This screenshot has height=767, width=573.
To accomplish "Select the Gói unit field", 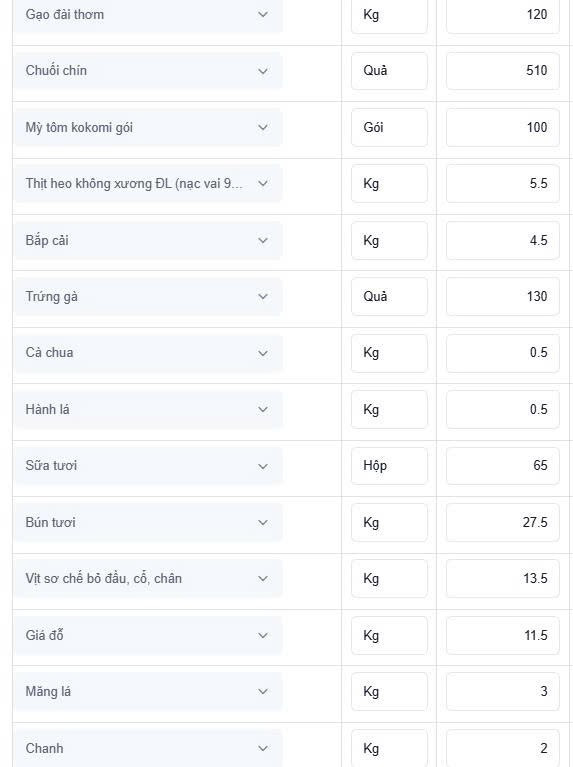I will click(389, 128).
